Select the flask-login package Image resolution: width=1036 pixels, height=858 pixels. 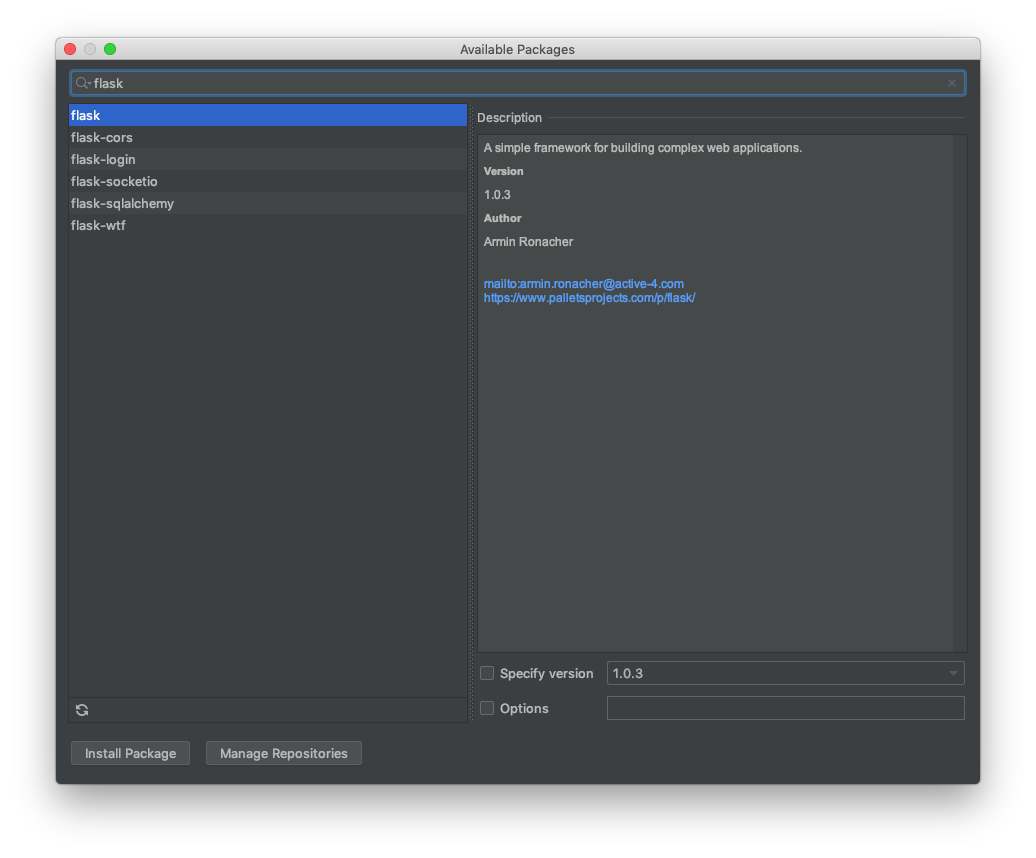(x=268, y=159)
